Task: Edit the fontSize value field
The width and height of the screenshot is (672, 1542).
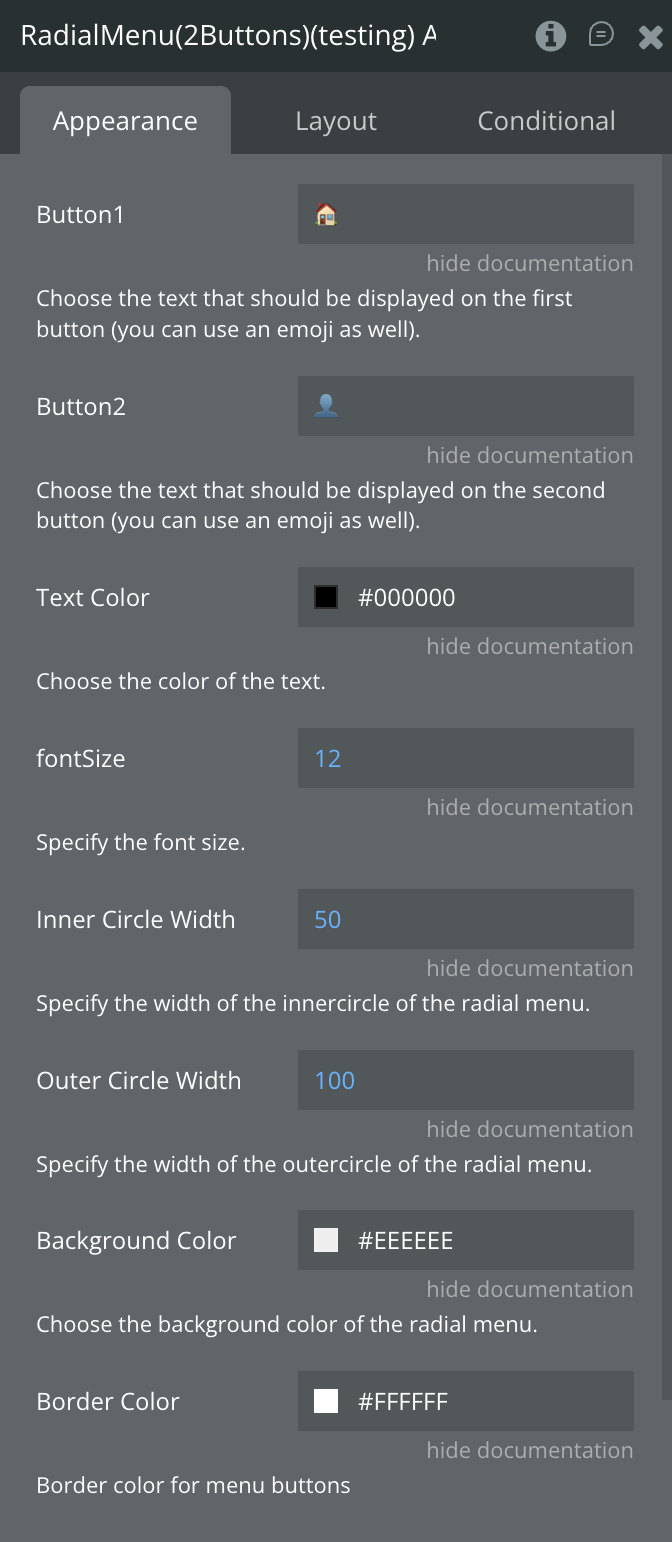Action: (465, 758)
